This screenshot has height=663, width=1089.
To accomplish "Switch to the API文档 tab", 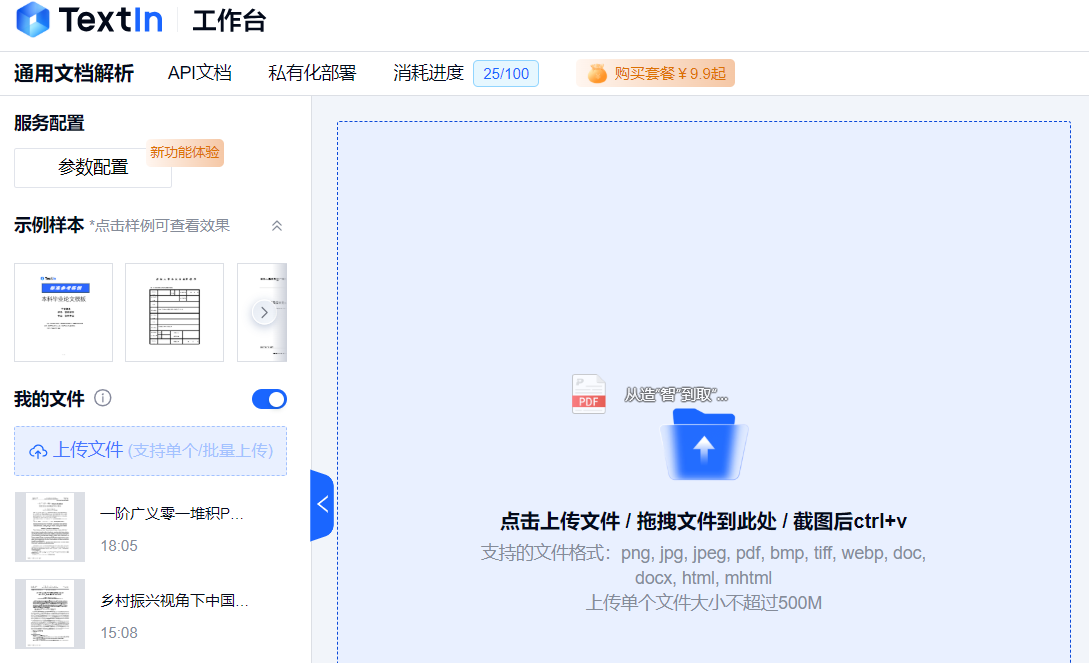I will pyautogui.click(x=200, y=73).
